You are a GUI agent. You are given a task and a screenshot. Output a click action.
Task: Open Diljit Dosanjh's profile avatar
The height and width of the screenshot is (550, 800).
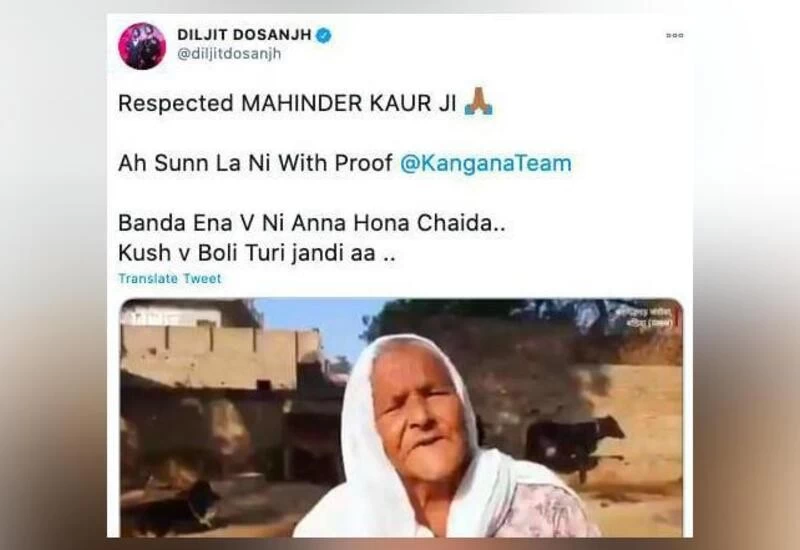click(x=142, y=46)
